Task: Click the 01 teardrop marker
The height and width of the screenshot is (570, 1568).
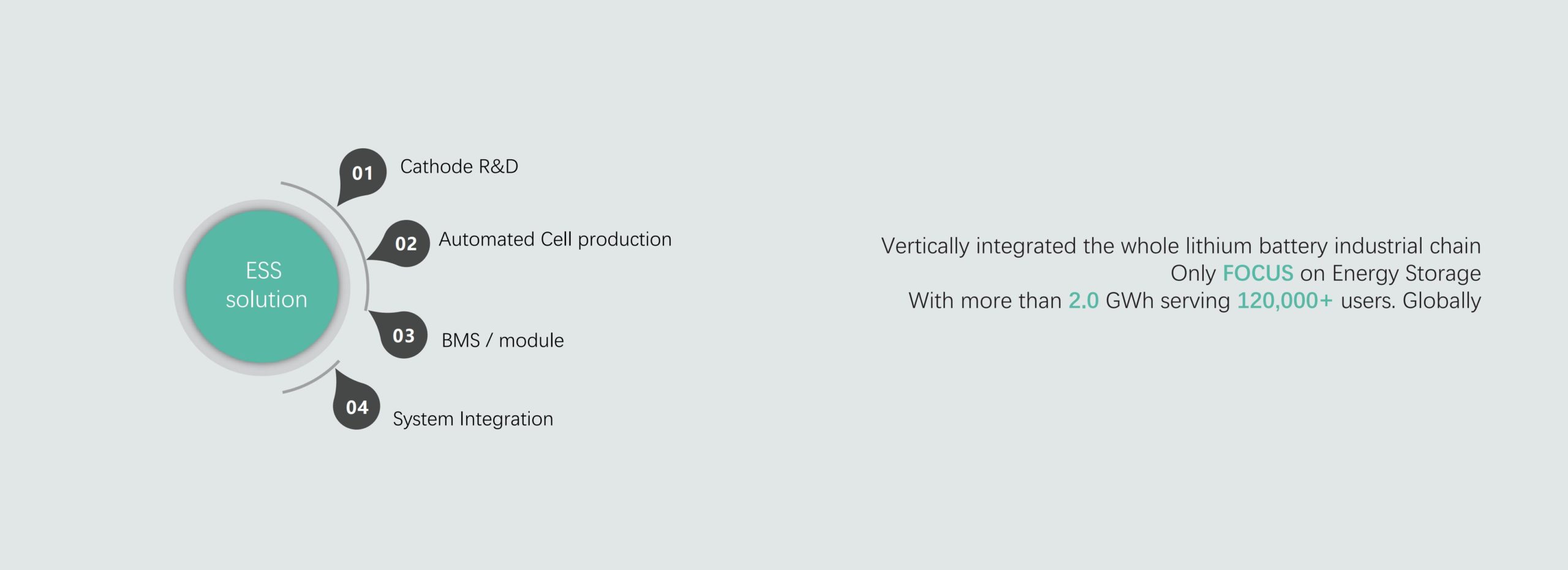Action: tap(363, 173)
